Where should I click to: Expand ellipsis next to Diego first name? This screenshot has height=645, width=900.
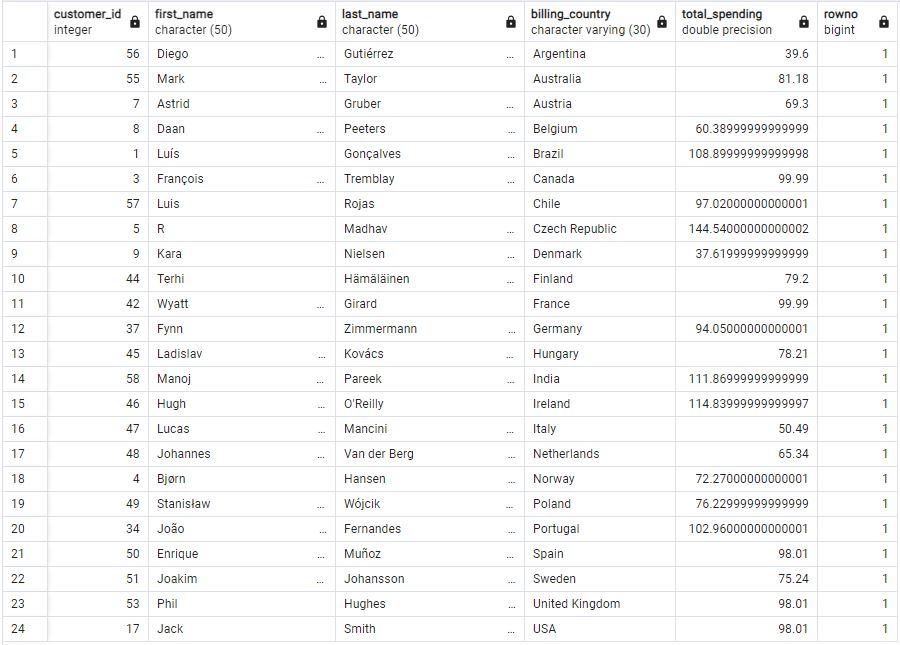click(320, 56)
